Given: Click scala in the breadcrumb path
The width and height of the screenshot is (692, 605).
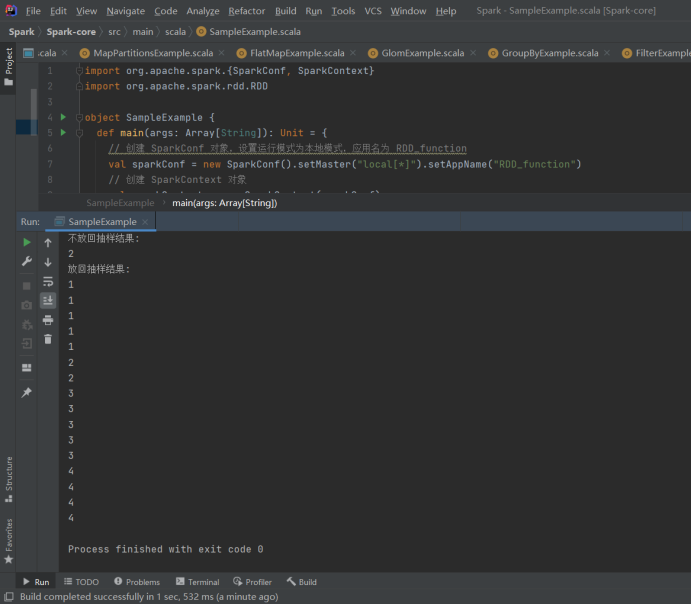Looking at the screenshot, I should tap(175, 32).
